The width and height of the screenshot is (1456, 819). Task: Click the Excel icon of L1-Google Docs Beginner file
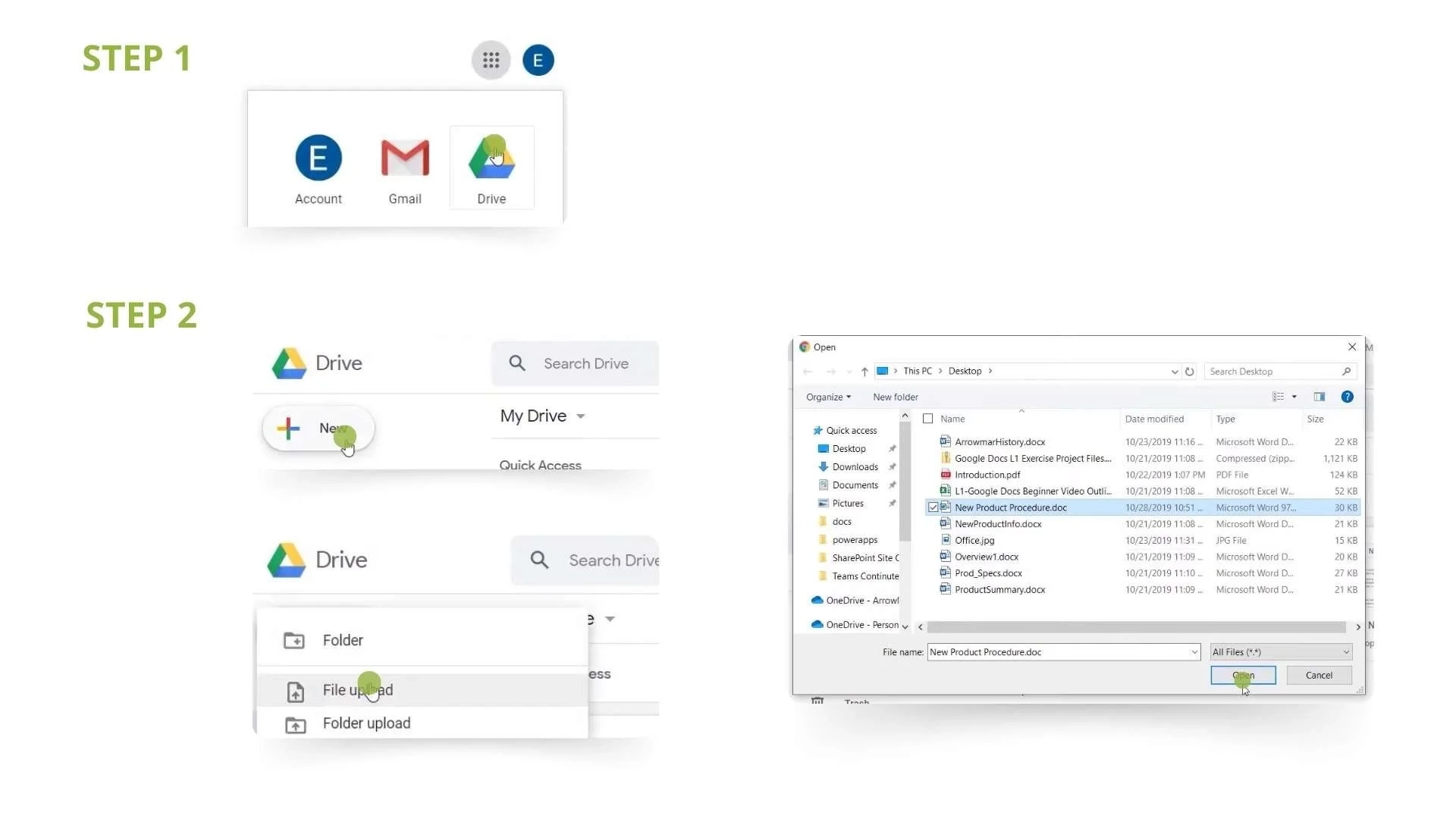(945, 491)
